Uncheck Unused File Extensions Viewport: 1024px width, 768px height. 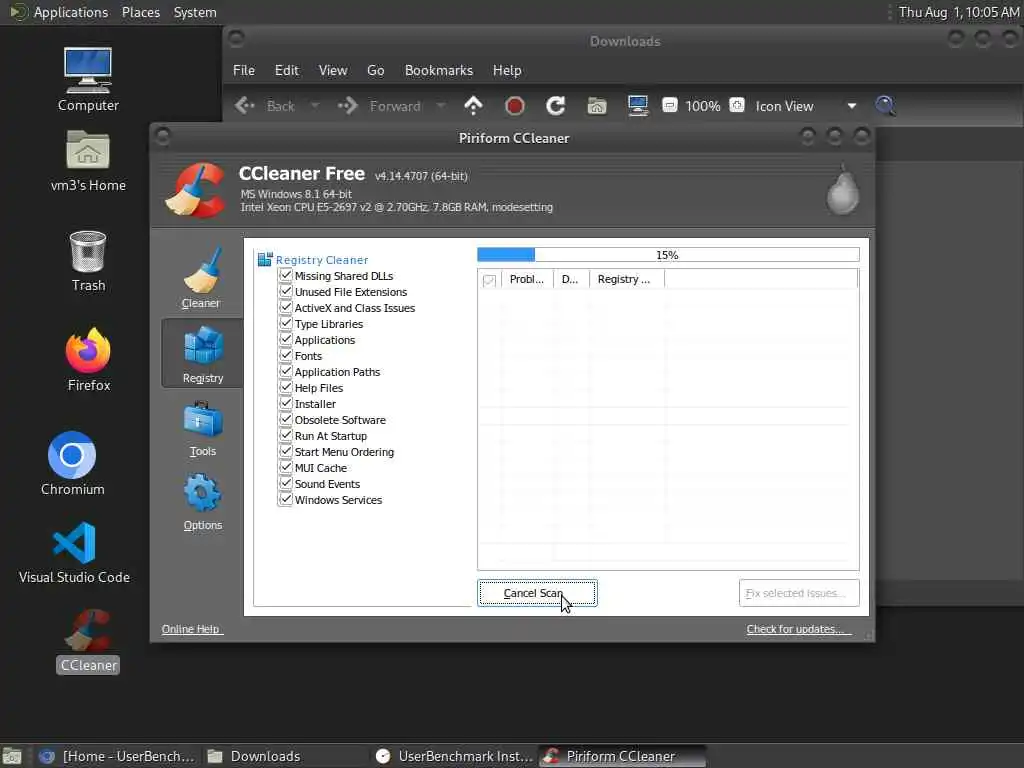click(x=285, y=291)
